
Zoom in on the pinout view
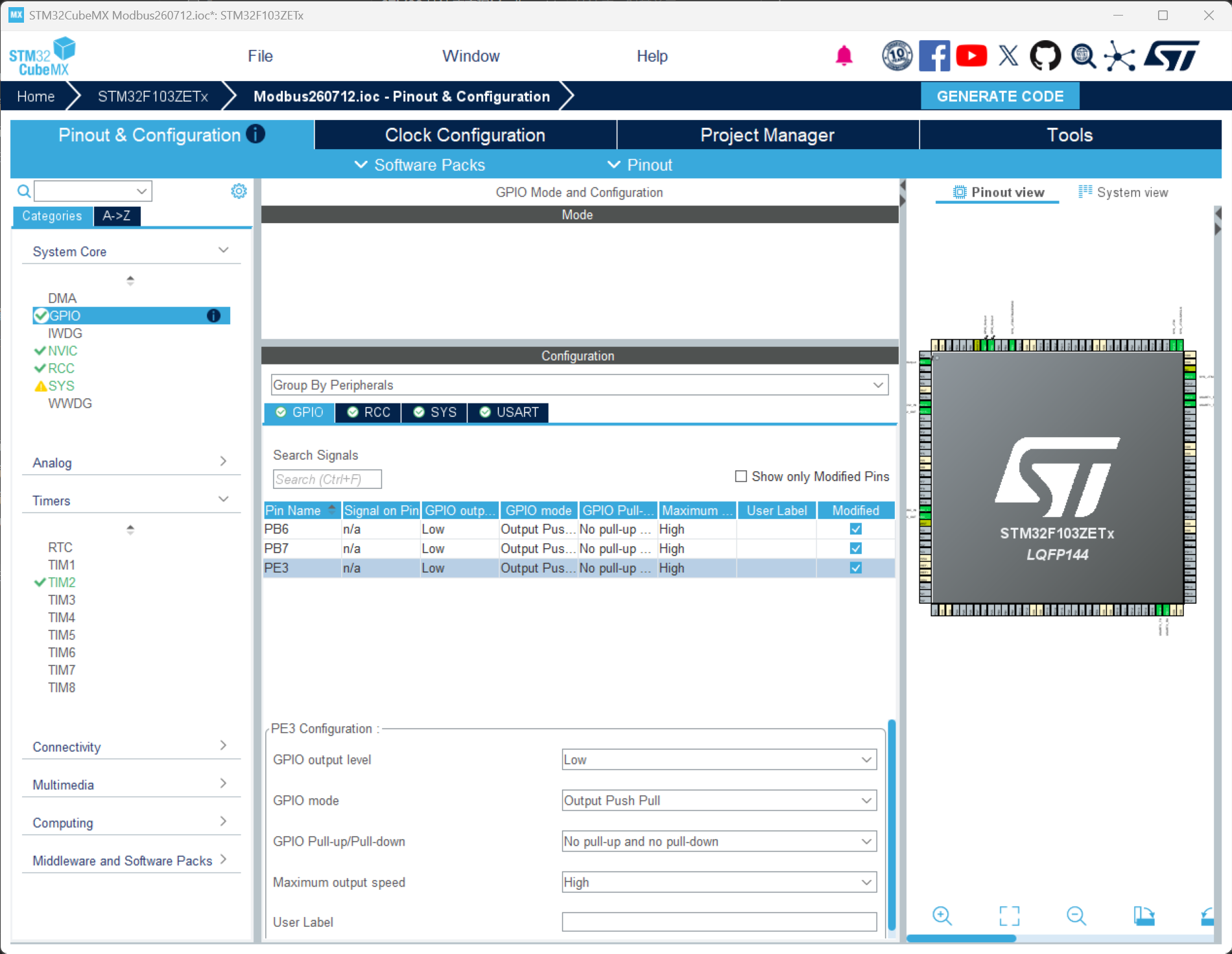click(942, 916)
